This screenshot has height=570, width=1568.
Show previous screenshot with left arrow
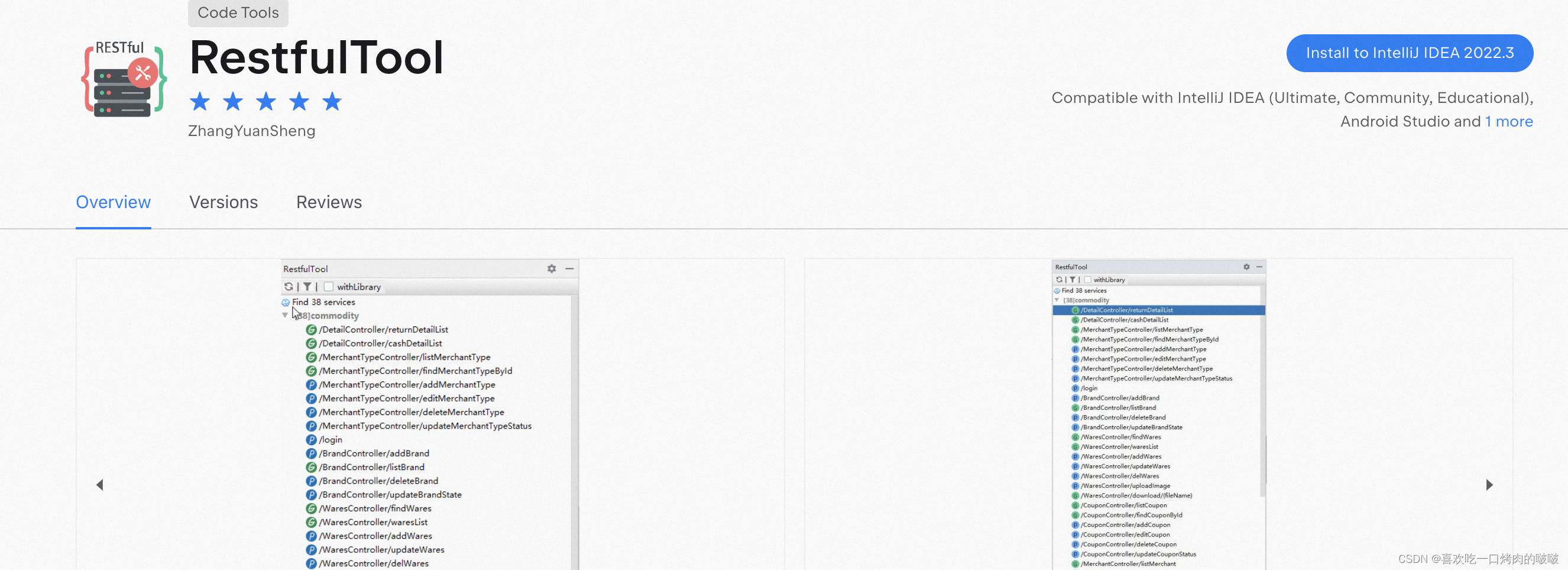point(100,485)
